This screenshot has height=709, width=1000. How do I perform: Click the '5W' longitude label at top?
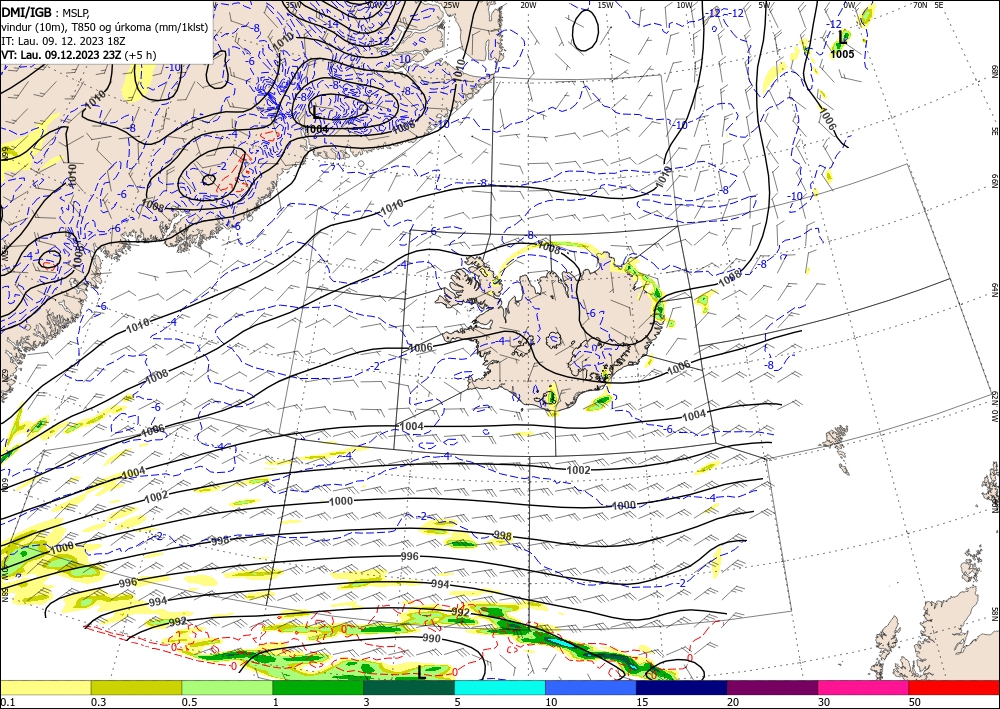[x=763, y=5]
